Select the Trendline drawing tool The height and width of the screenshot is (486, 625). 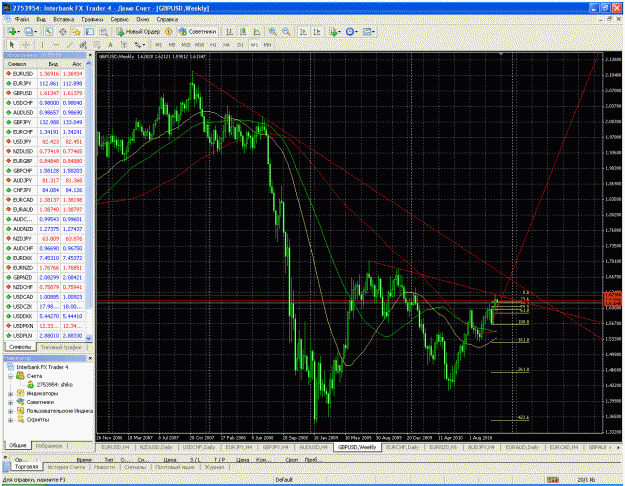pos(69,45)
